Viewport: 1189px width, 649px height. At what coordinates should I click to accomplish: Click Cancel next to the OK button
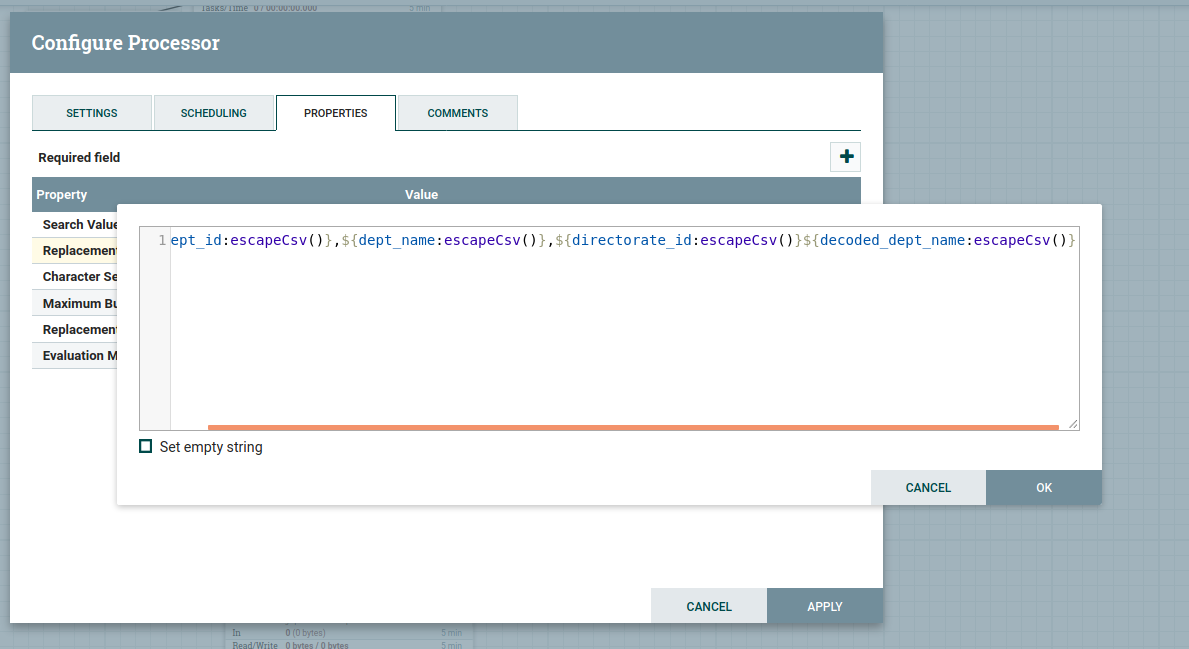coord(928,488)
